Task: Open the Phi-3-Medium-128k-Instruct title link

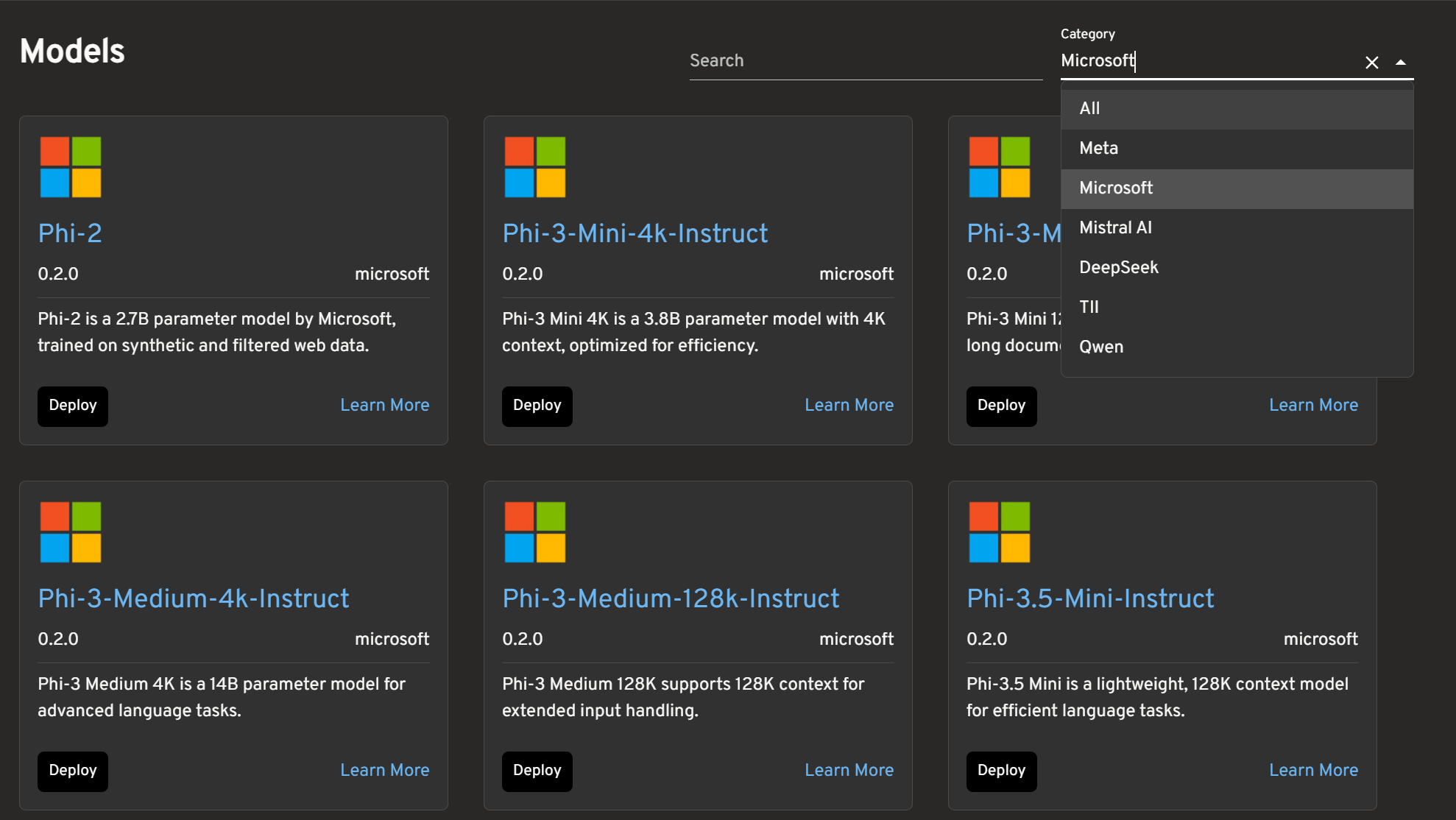Action: point(671,598)
